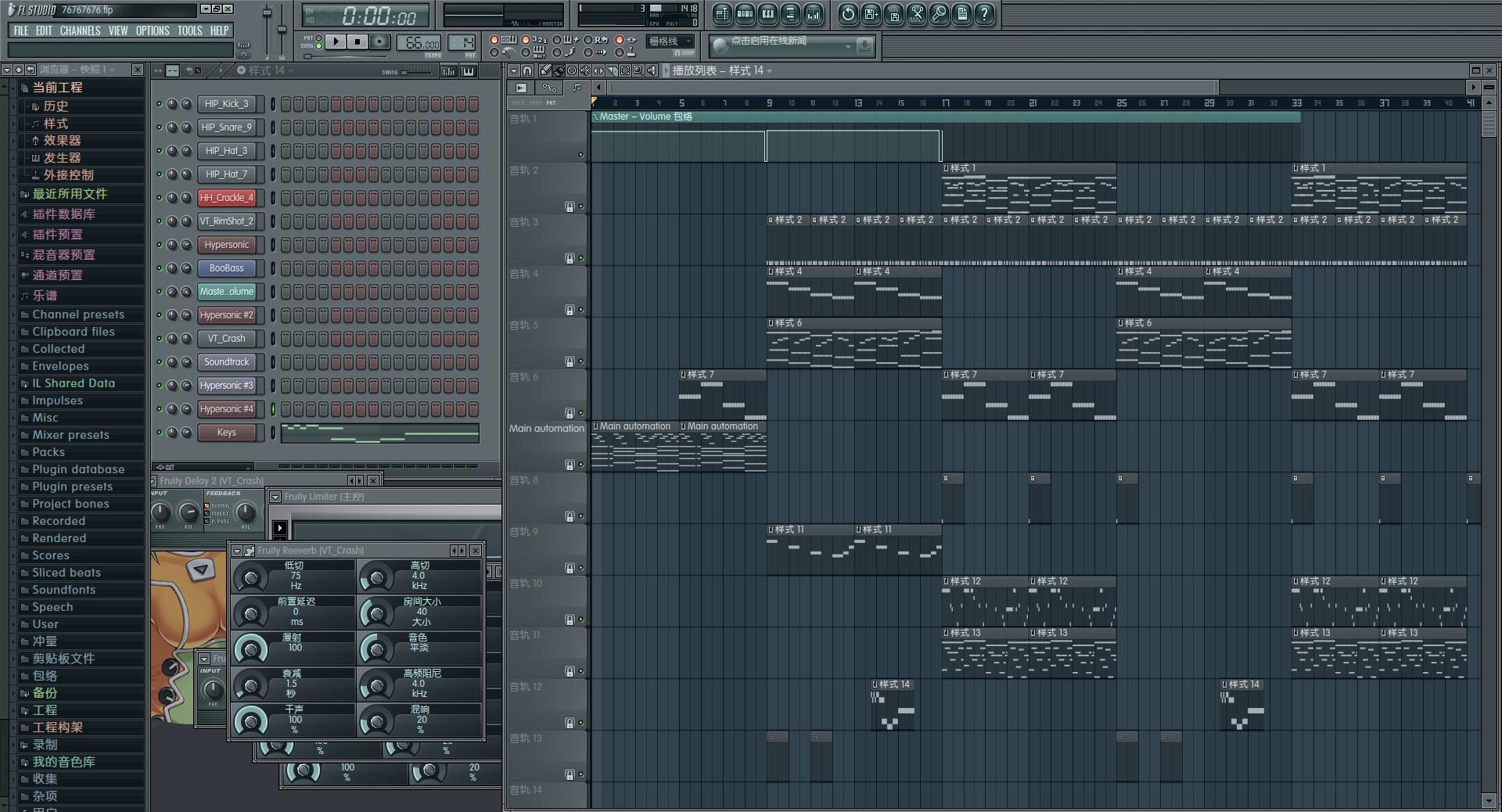Open Fruity Reeverb window menu arrow
The height and width of the screenshot is (812, 1502).
point(237,551)
